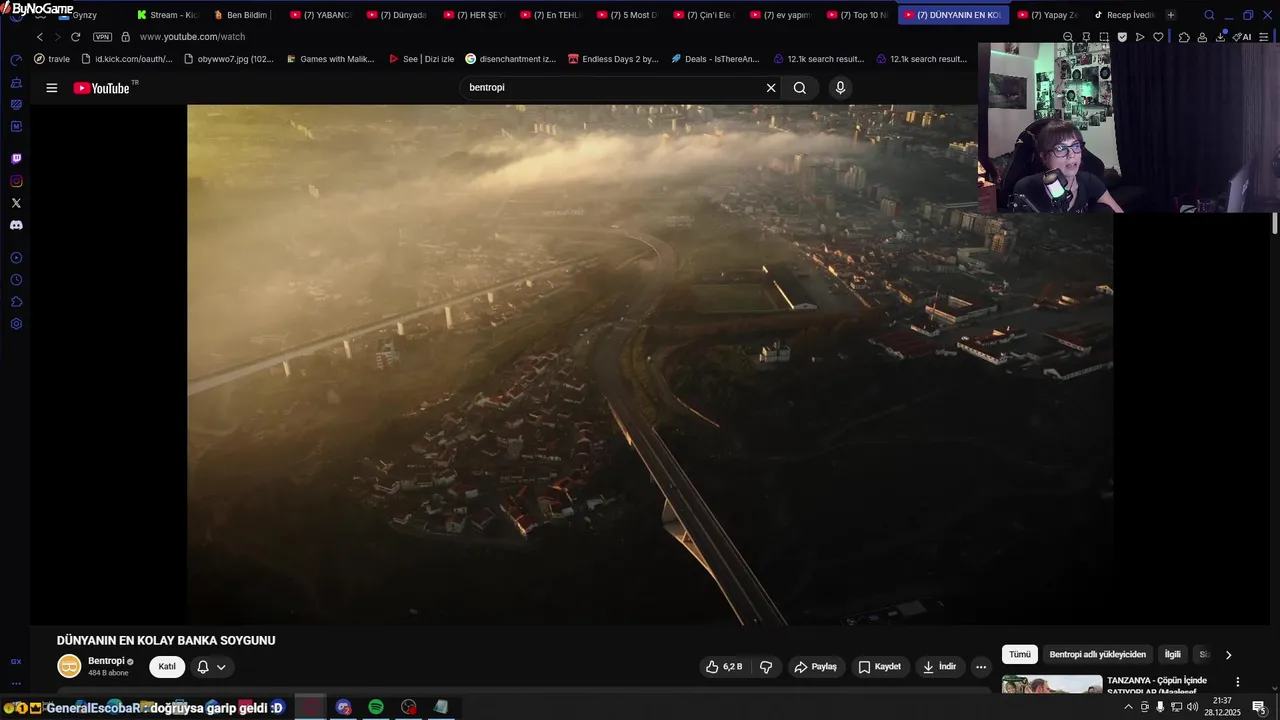Switch to the '(7) Top 10' tab
This screenshot has height=720, width=1280.
click(x=857, y=15)
